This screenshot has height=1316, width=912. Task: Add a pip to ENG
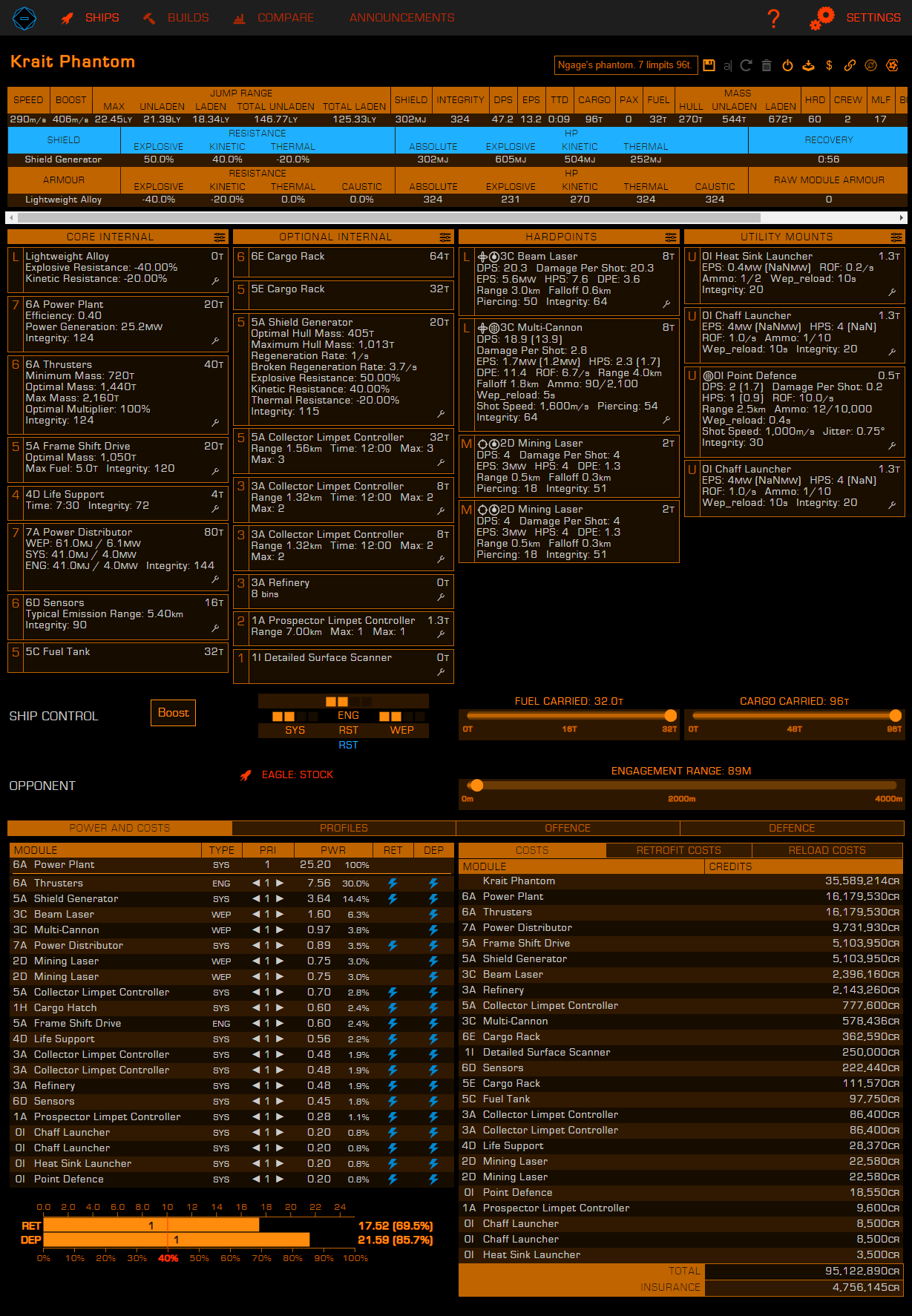pyautogui.click(x=348, y=715)
